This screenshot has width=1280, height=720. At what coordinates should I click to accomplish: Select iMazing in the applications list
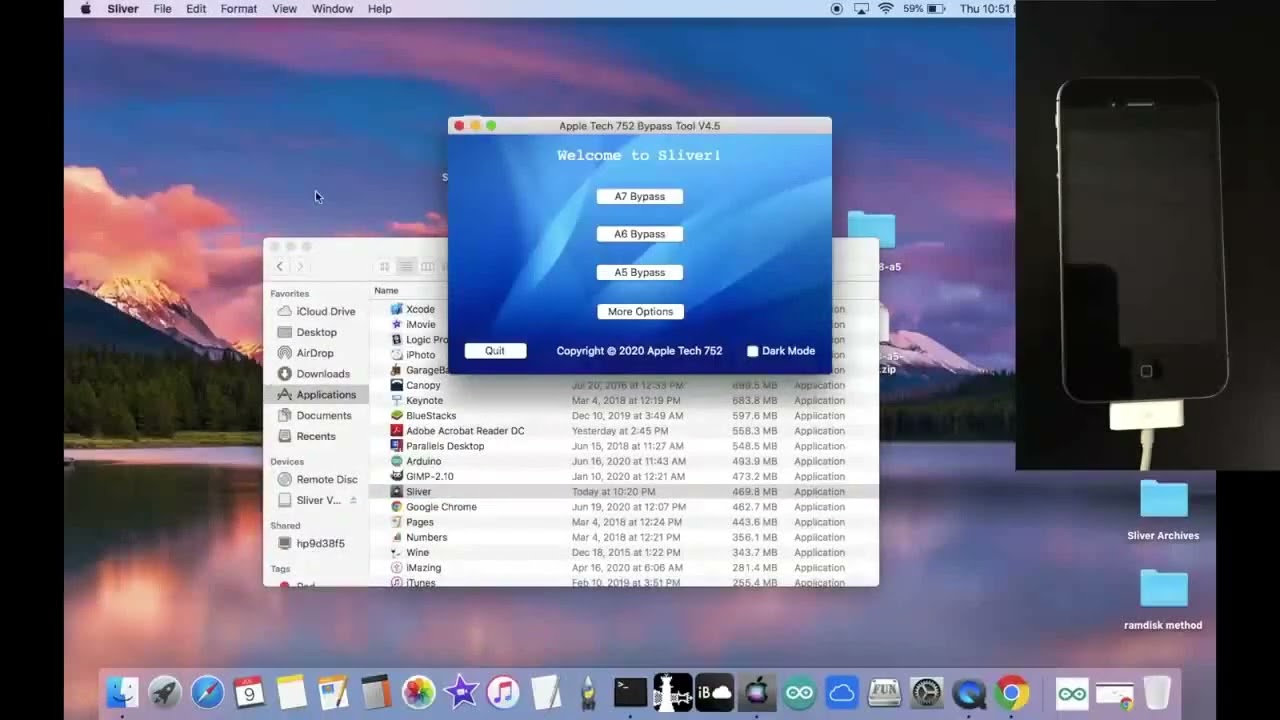tap(624, 568)
